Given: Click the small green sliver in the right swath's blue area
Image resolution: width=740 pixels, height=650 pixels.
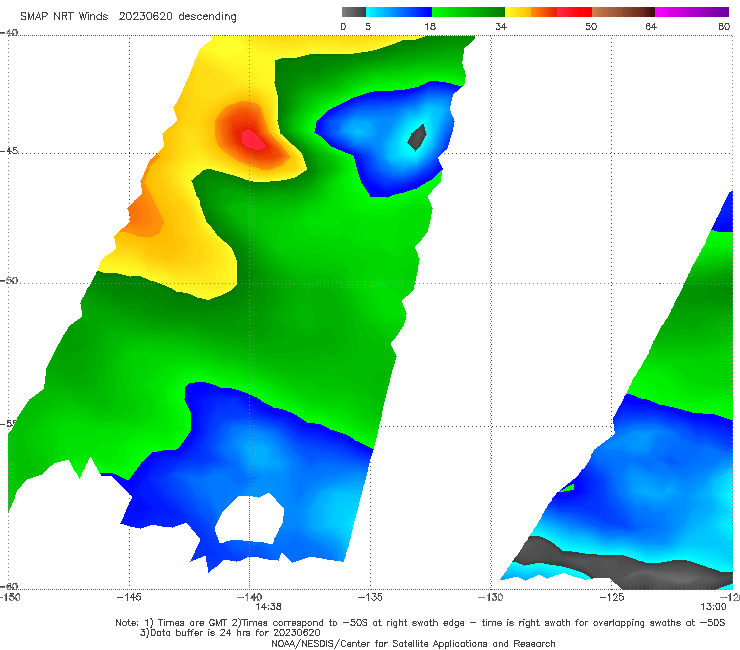Looking at the screenshot, I should point(566,488).
